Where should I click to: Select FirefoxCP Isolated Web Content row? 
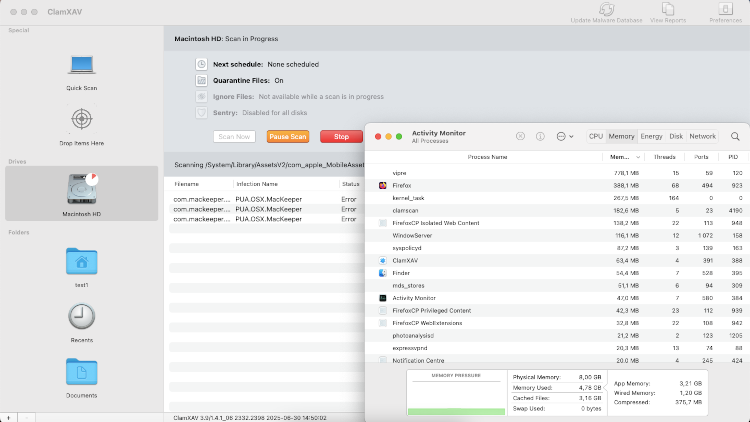558,222
